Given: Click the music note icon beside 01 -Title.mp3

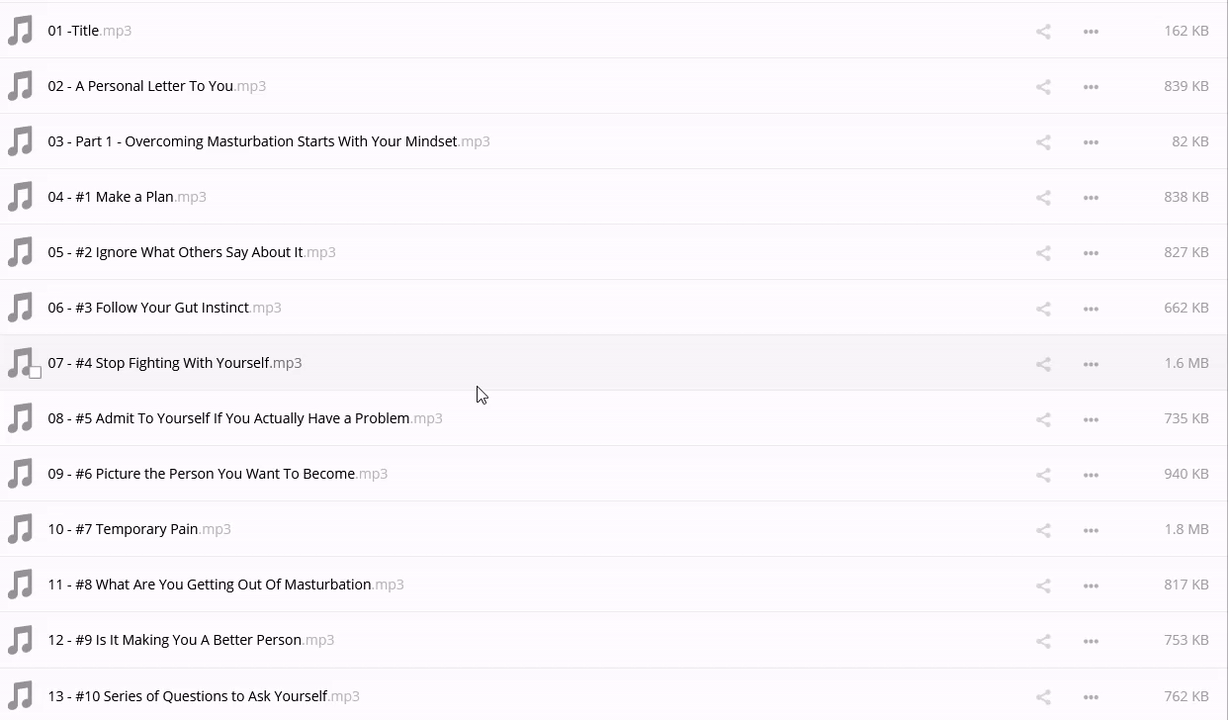Looking at the screenshot, I should tap(20, 31).
